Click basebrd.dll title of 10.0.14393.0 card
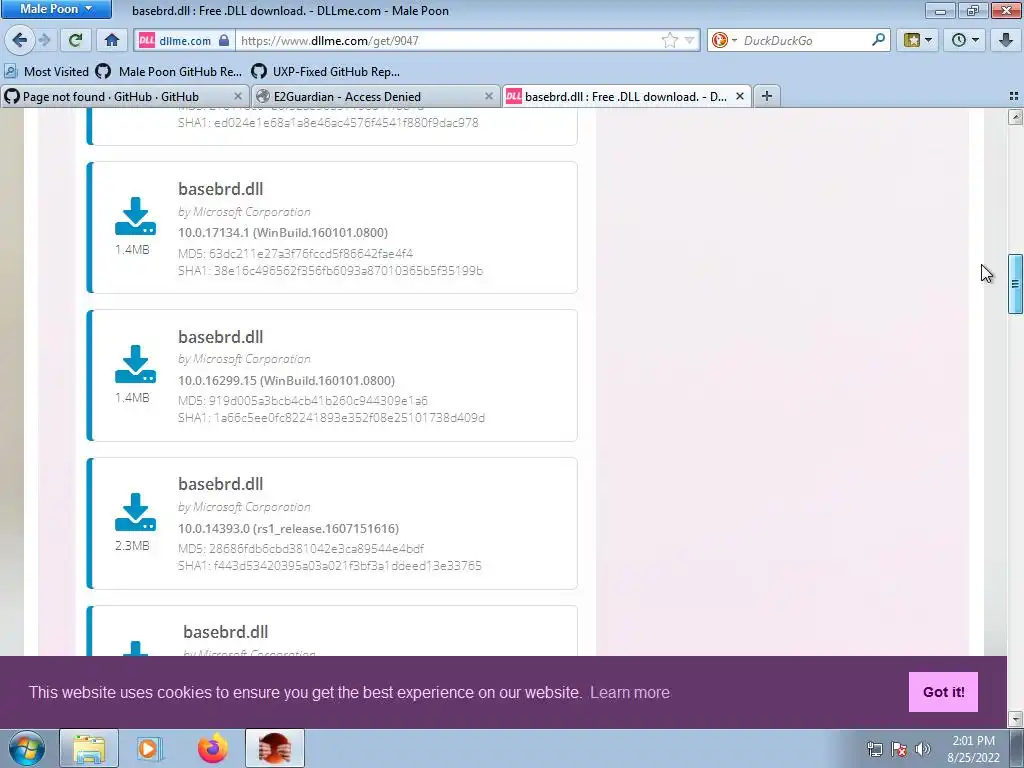1024x768 pixels. [221, 484]
